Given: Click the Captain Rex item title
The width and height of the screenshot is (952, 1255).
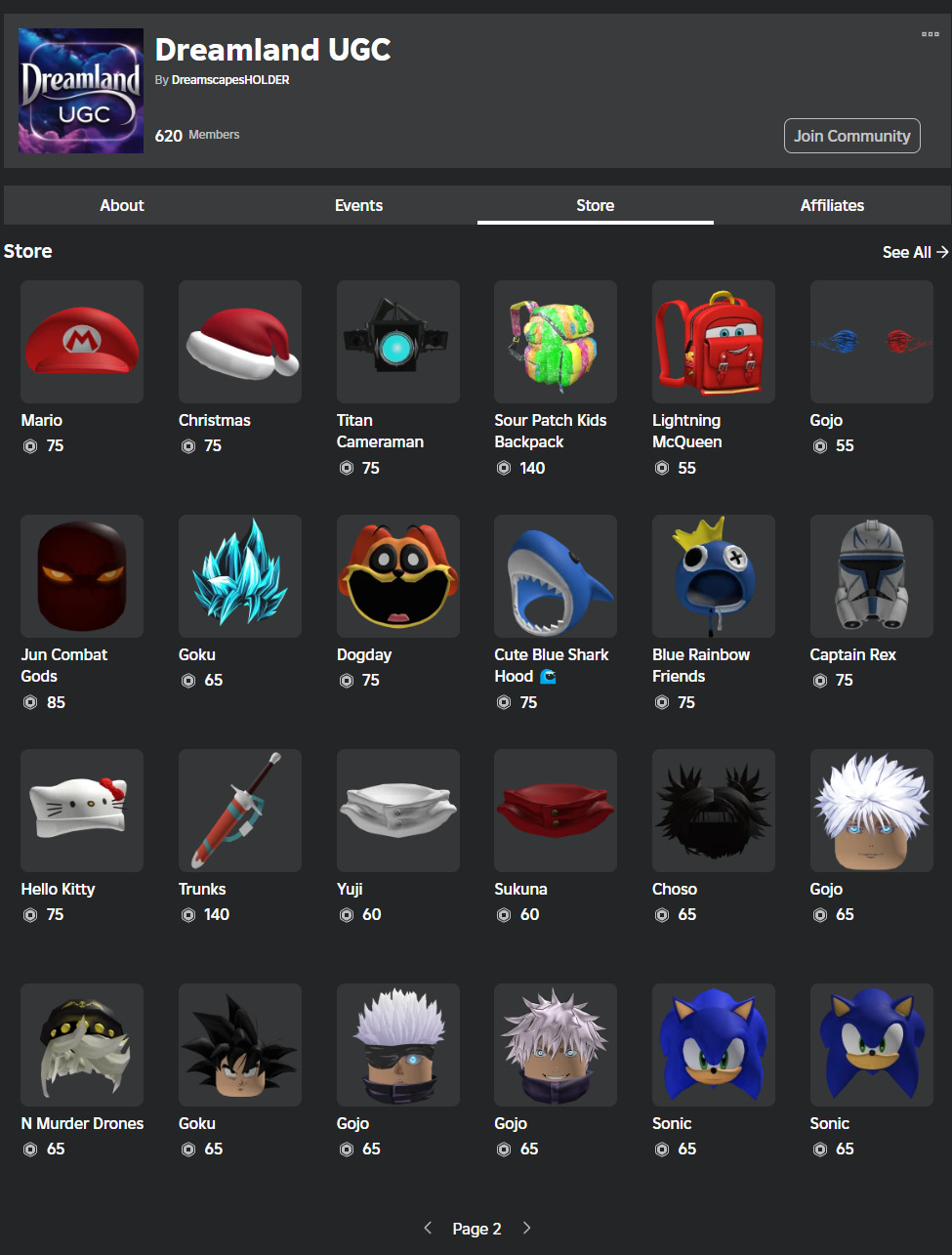Looking at the screenshot, I should coord(853,654).
